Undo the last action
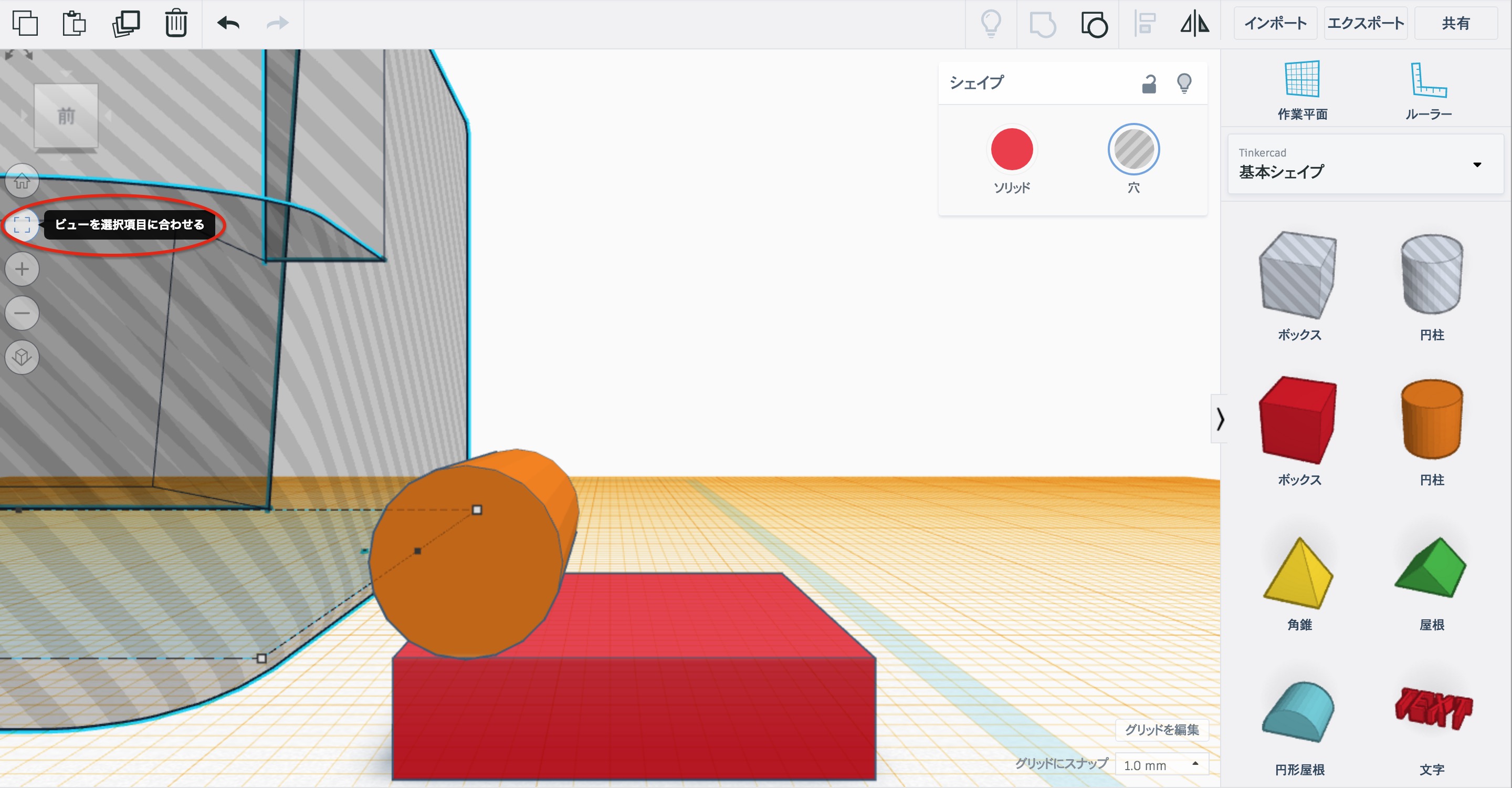Viewport: 1512px width, 788px height. (x=228, y=24)
